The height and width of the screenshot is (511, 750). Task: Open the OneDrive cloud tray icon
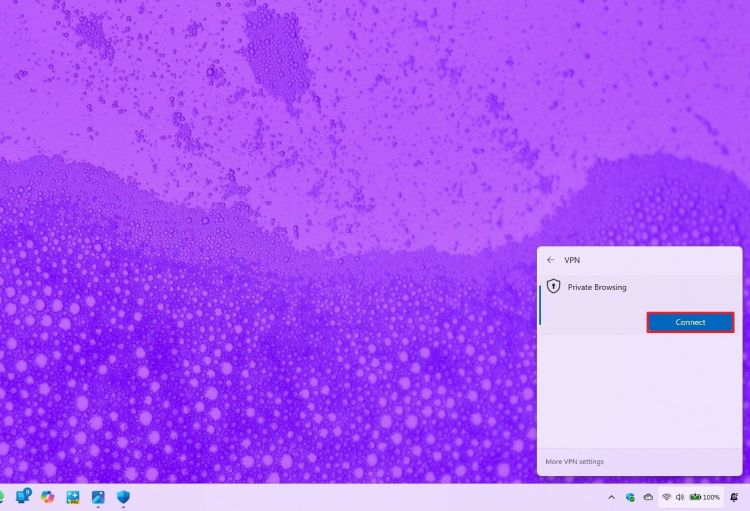[648, 497]
